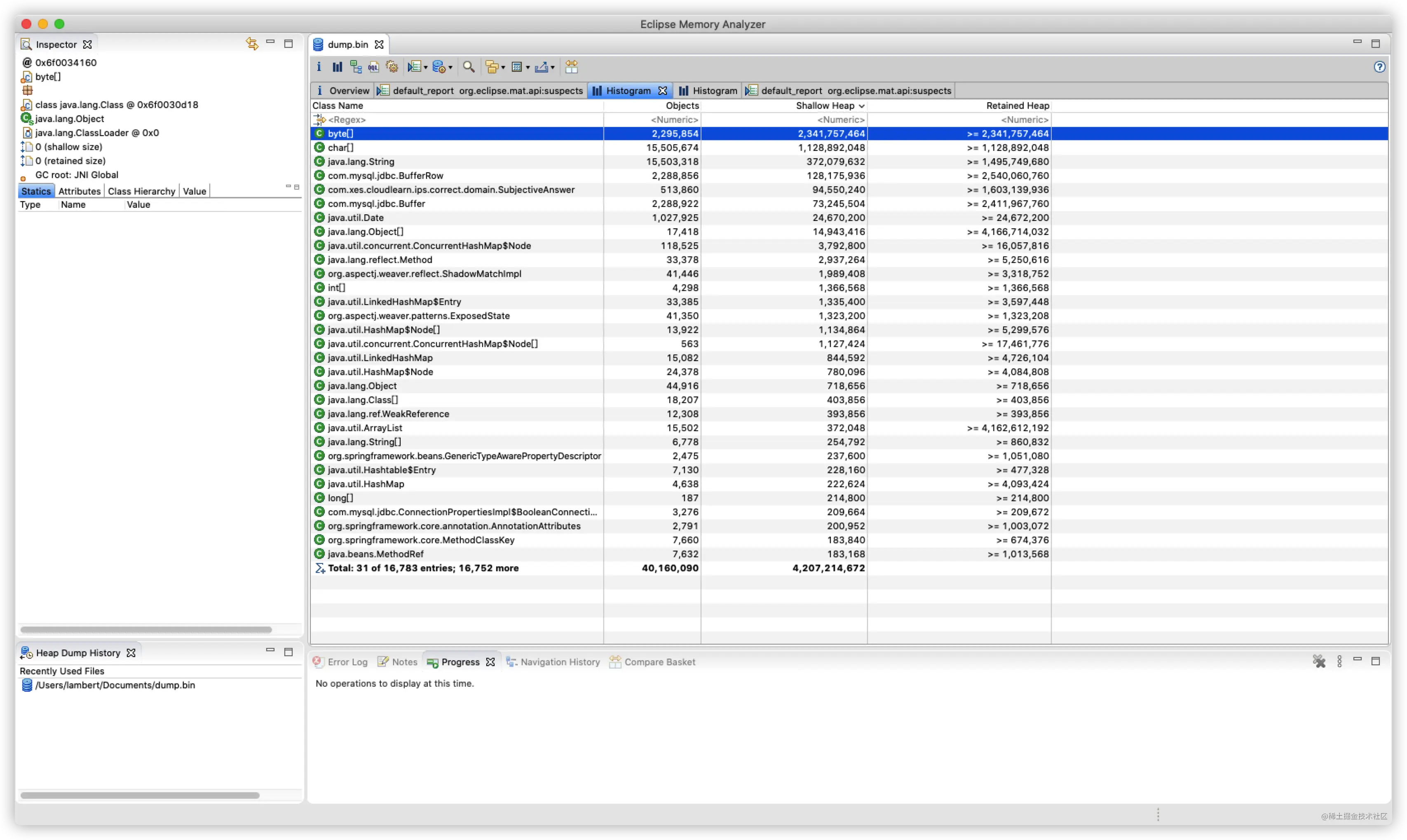The height and width of the screenshot is (840, 1407).
Task: Select the inactive Histogram tab
Action: [708, 91]
